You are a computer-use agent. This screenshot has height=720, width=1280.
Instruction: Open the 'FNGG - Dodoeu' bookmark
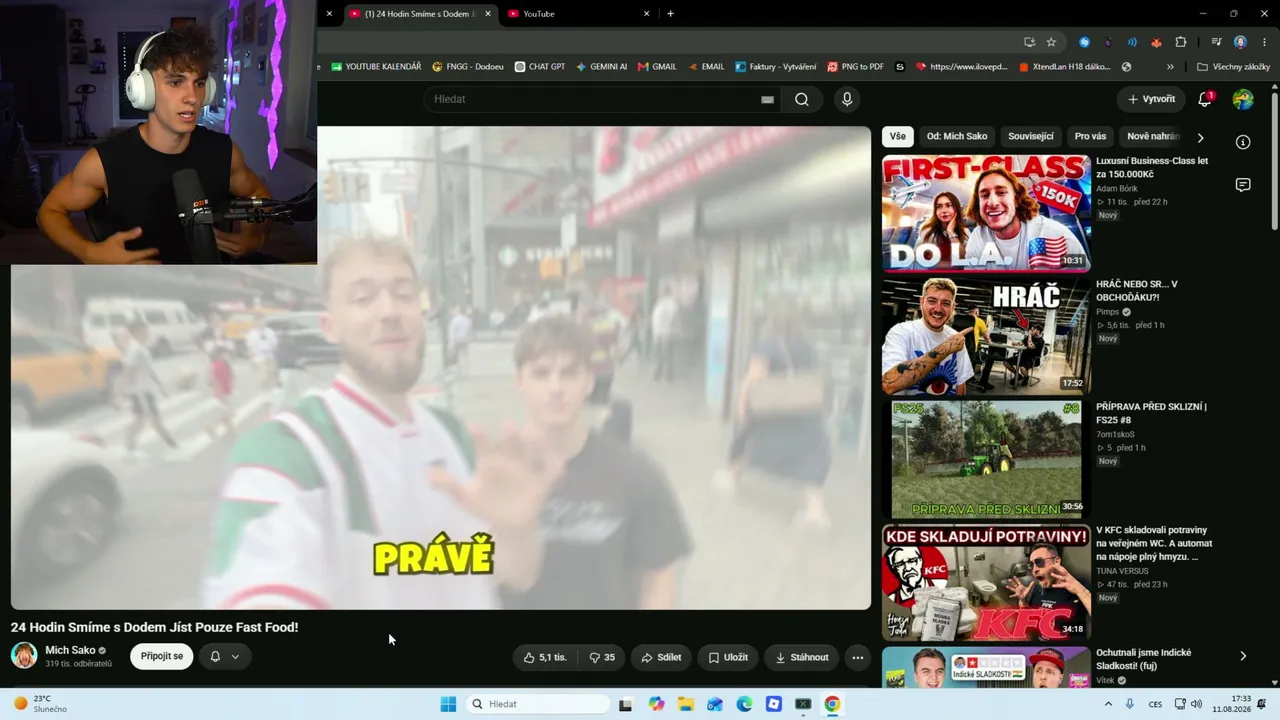point(468,67)
